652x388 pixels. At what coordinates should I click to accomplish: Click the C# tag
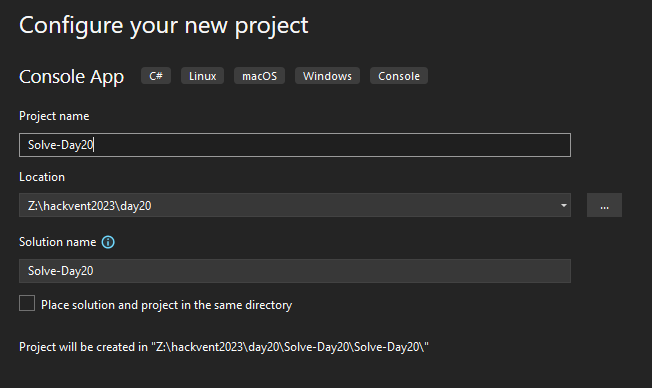click(x=156, y=76)
